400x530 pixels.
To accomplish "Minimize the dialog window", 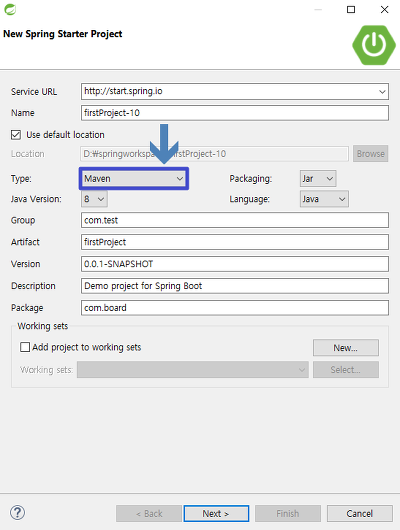I will pos(318,9).
